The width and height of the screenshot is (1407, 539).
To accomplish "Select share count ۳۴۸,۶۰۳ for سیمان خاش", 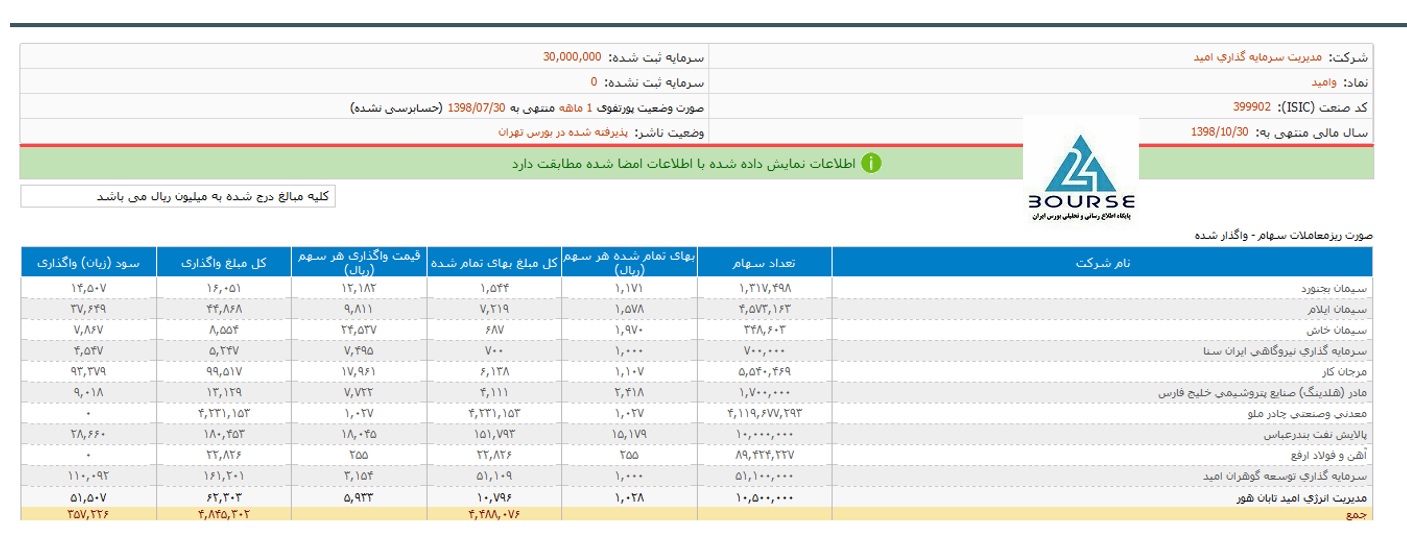I will 764,330.
